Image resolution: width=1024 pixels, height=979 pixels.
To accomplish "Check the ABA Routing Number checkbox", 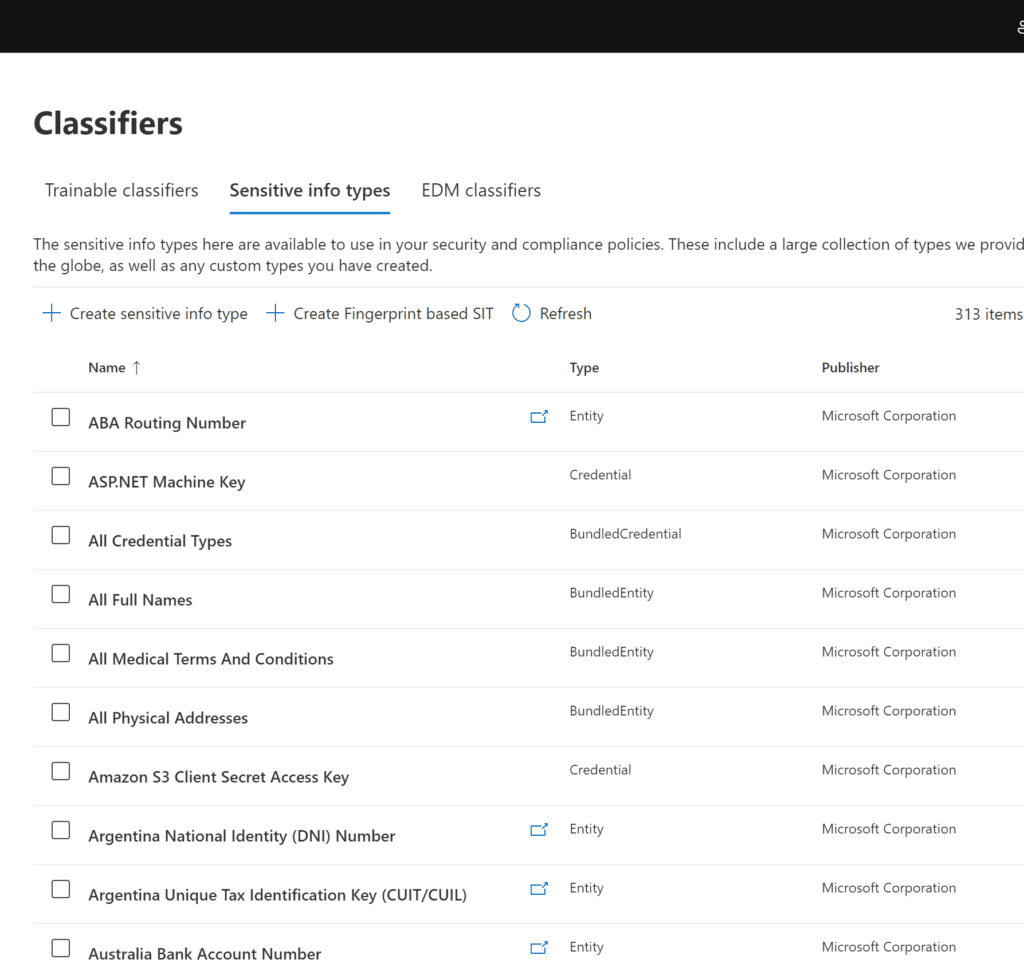I will coord(60,417).
